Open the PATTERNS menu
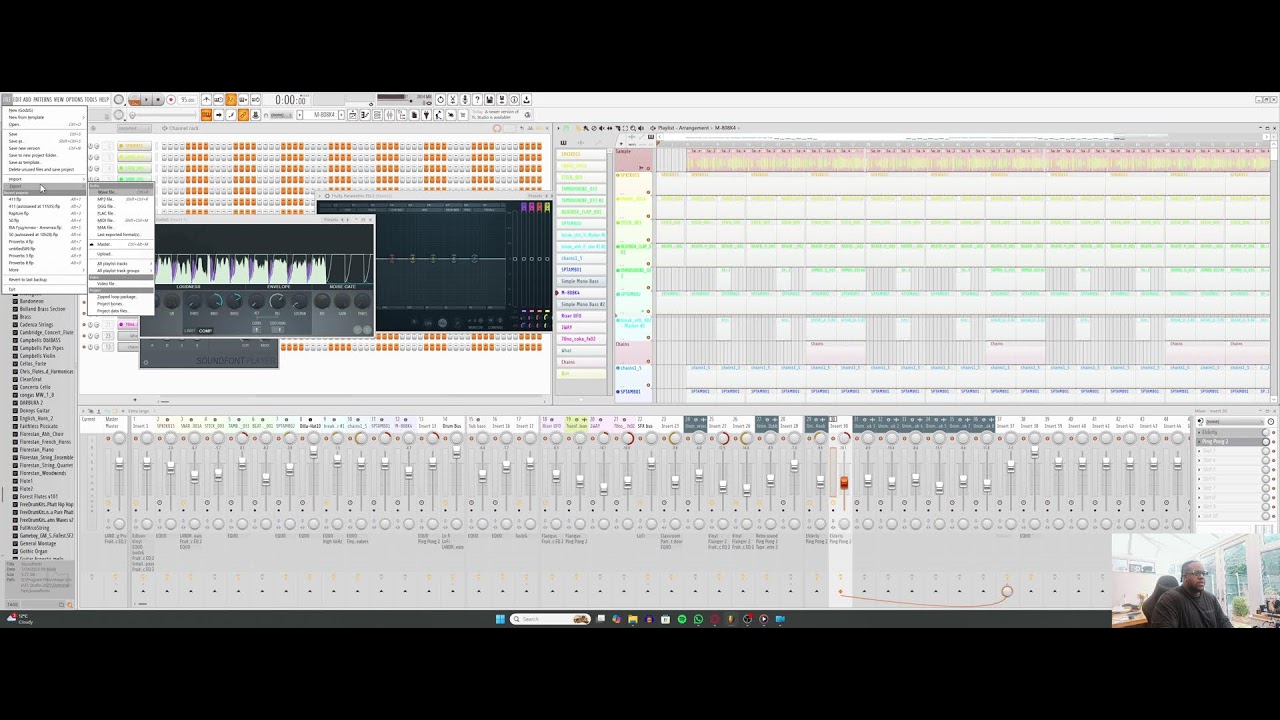 pyautogui.click(x=42, y=99)
